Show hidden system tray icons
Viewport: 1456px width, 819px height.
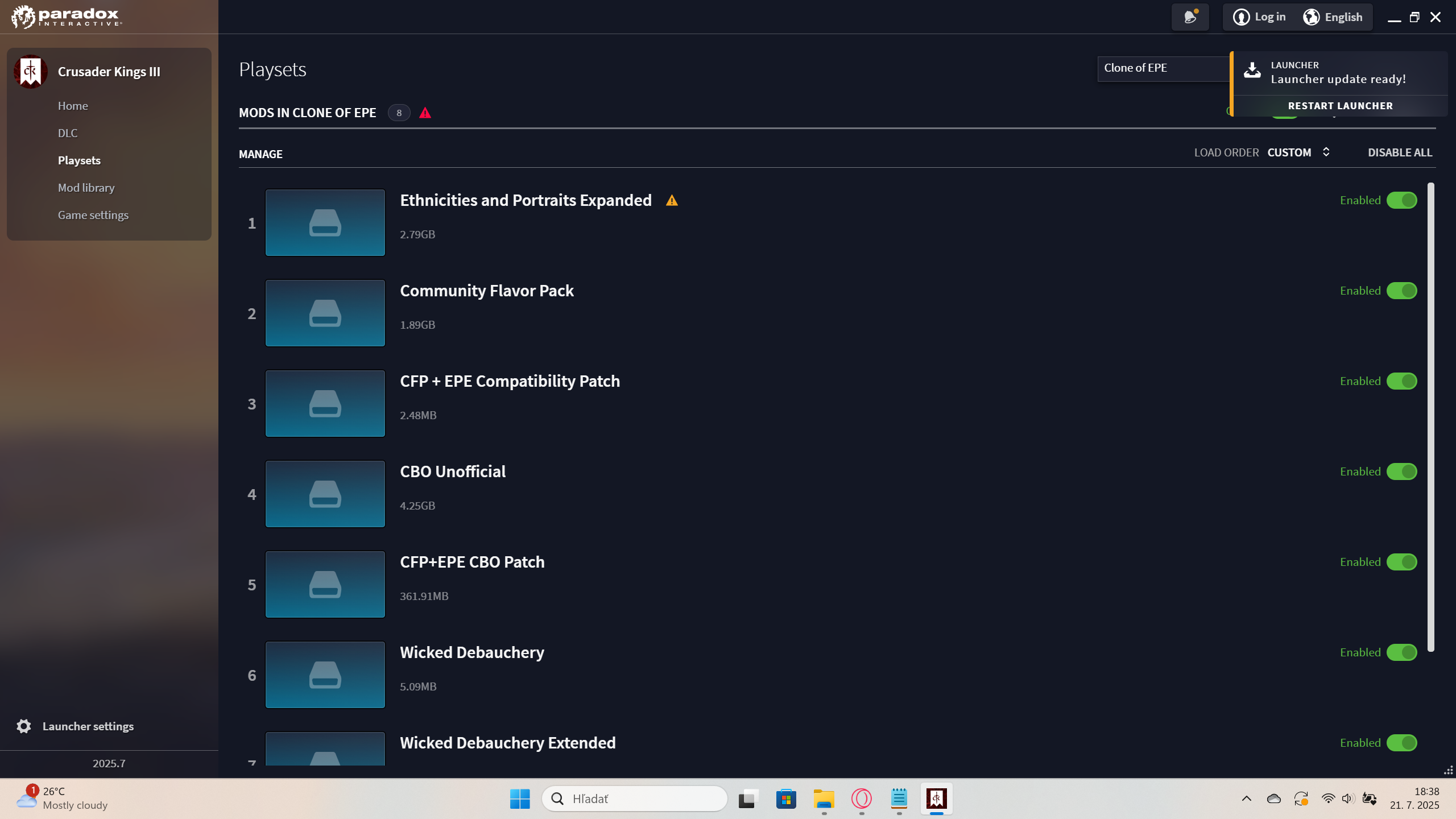[1246, 799]
